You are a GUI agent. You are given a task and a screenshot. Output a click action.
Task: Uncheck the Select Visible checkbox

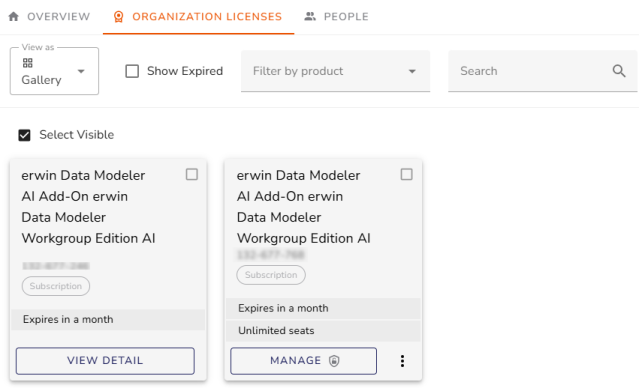[24, 135]
